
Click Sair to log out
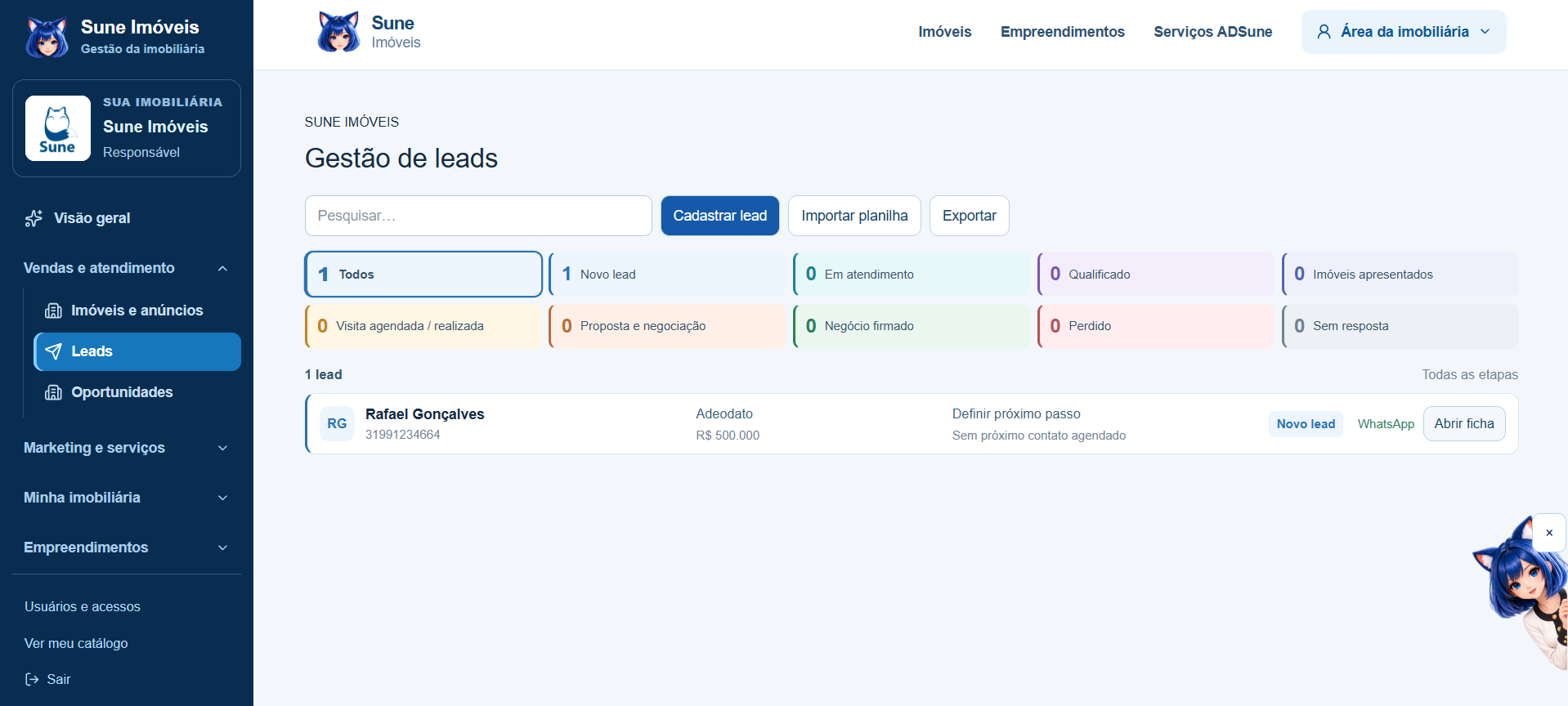pyautogui.click(x=48, y=679)
